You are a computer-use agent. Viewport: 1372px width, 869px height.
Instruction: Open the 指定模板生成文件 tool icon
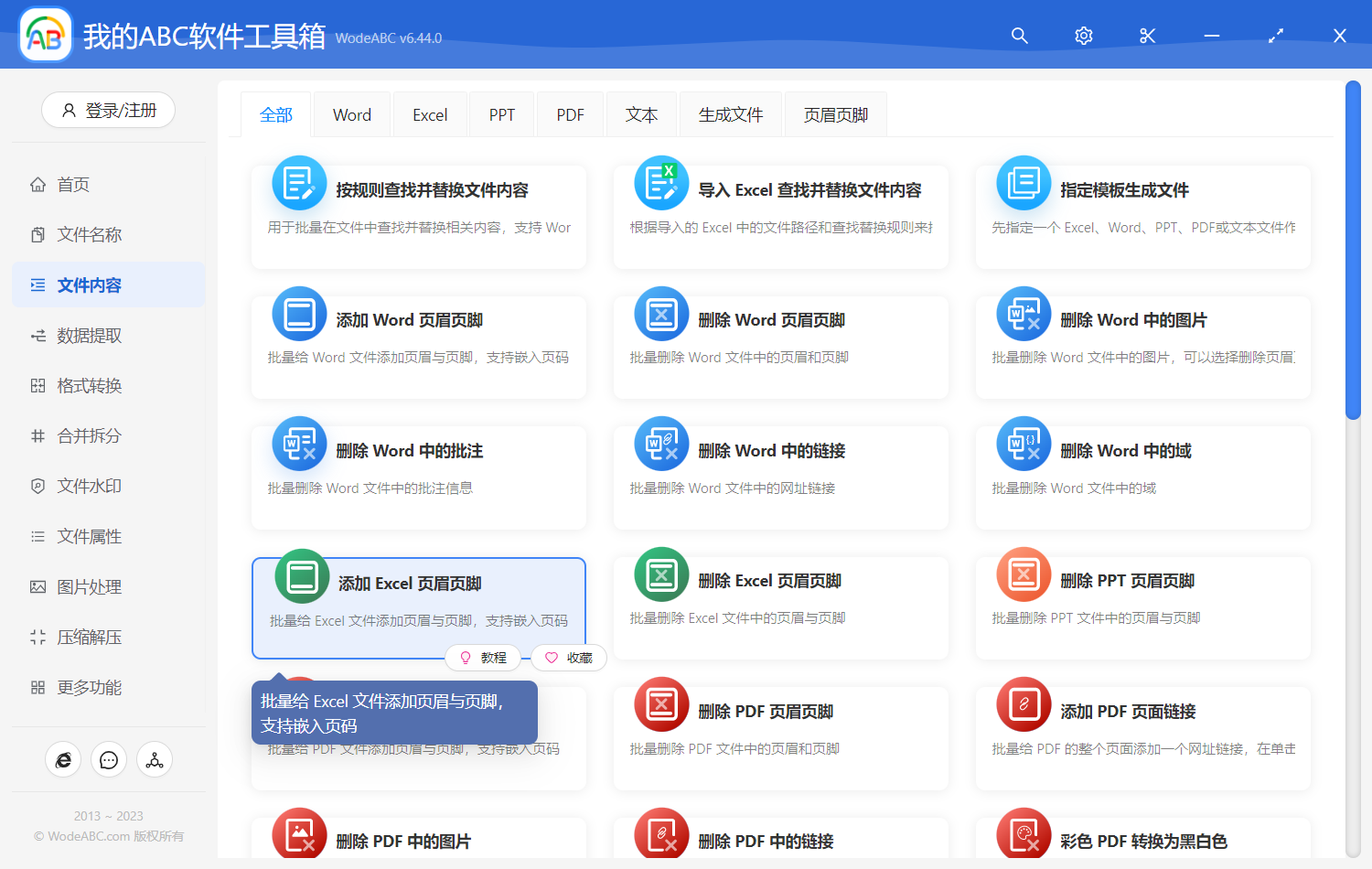pyautogui.click(x=1023, y=182)
